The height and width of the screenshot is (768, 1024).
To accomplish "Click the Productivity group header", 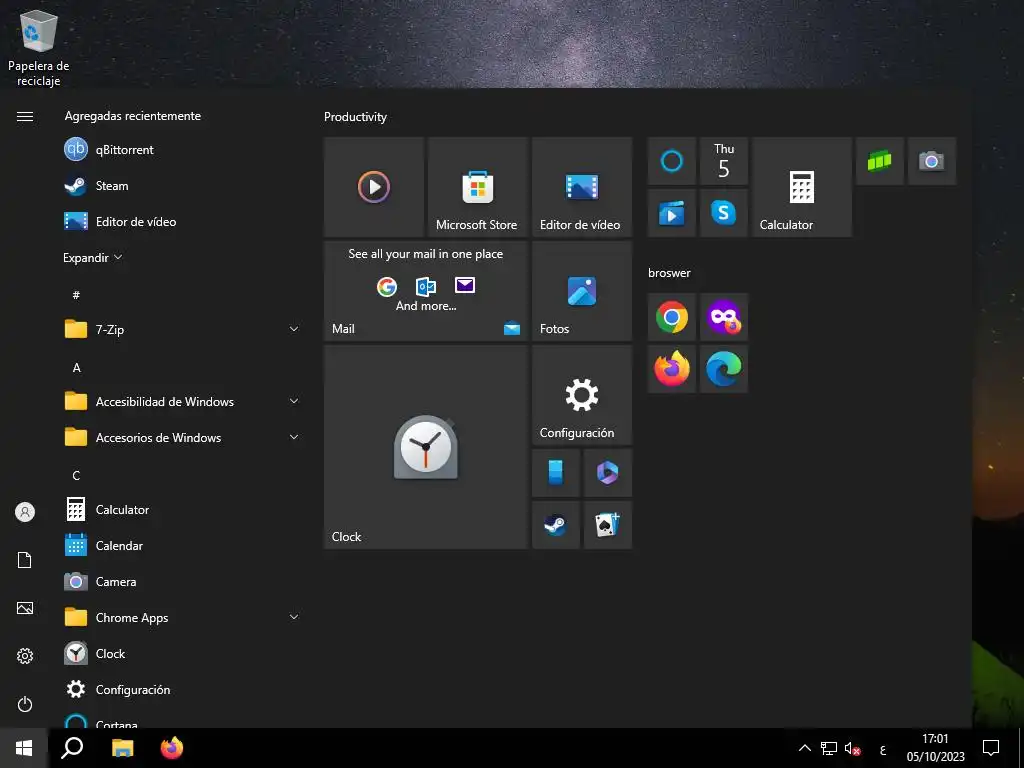I will [x=355, y=117].
